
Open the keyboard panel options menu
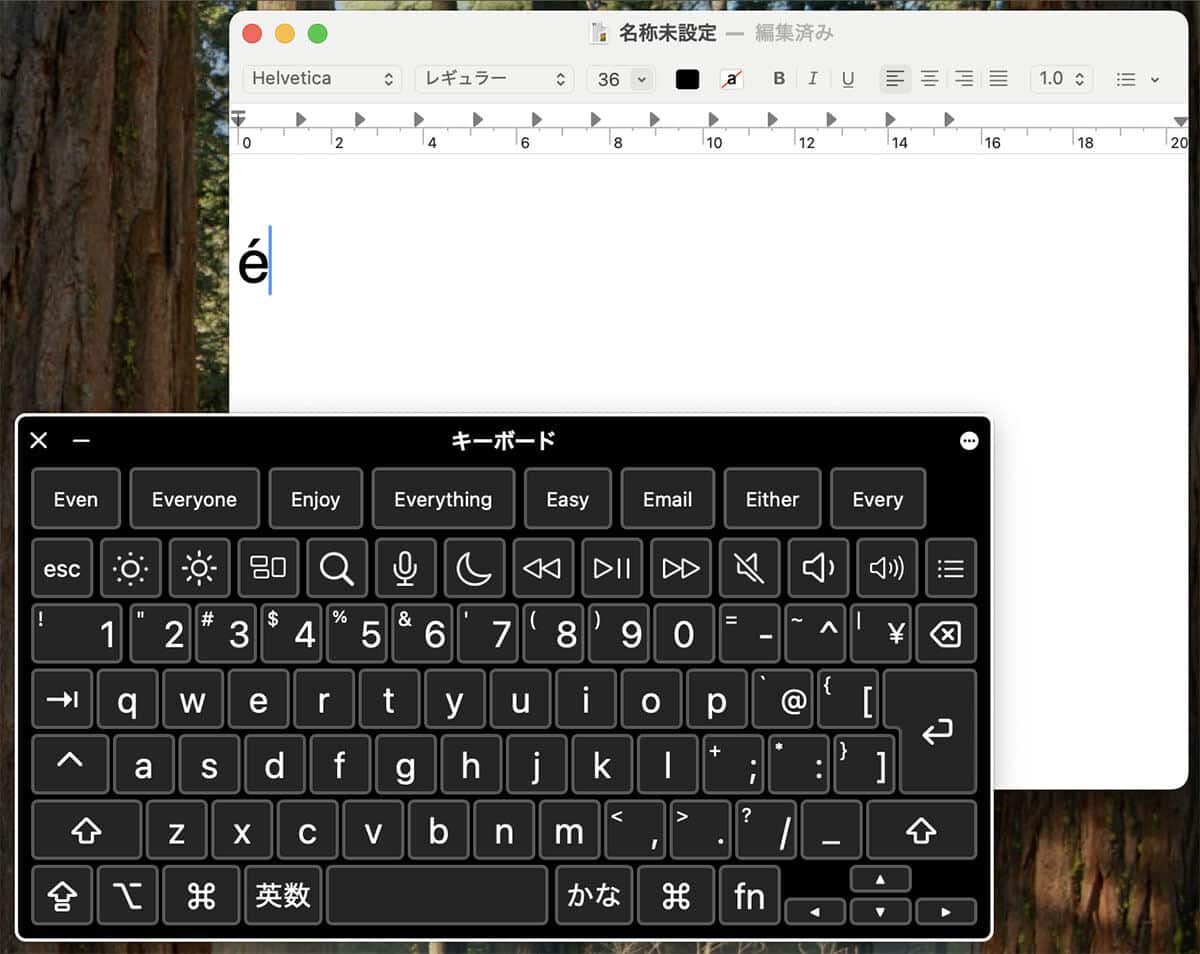[969, 441]
